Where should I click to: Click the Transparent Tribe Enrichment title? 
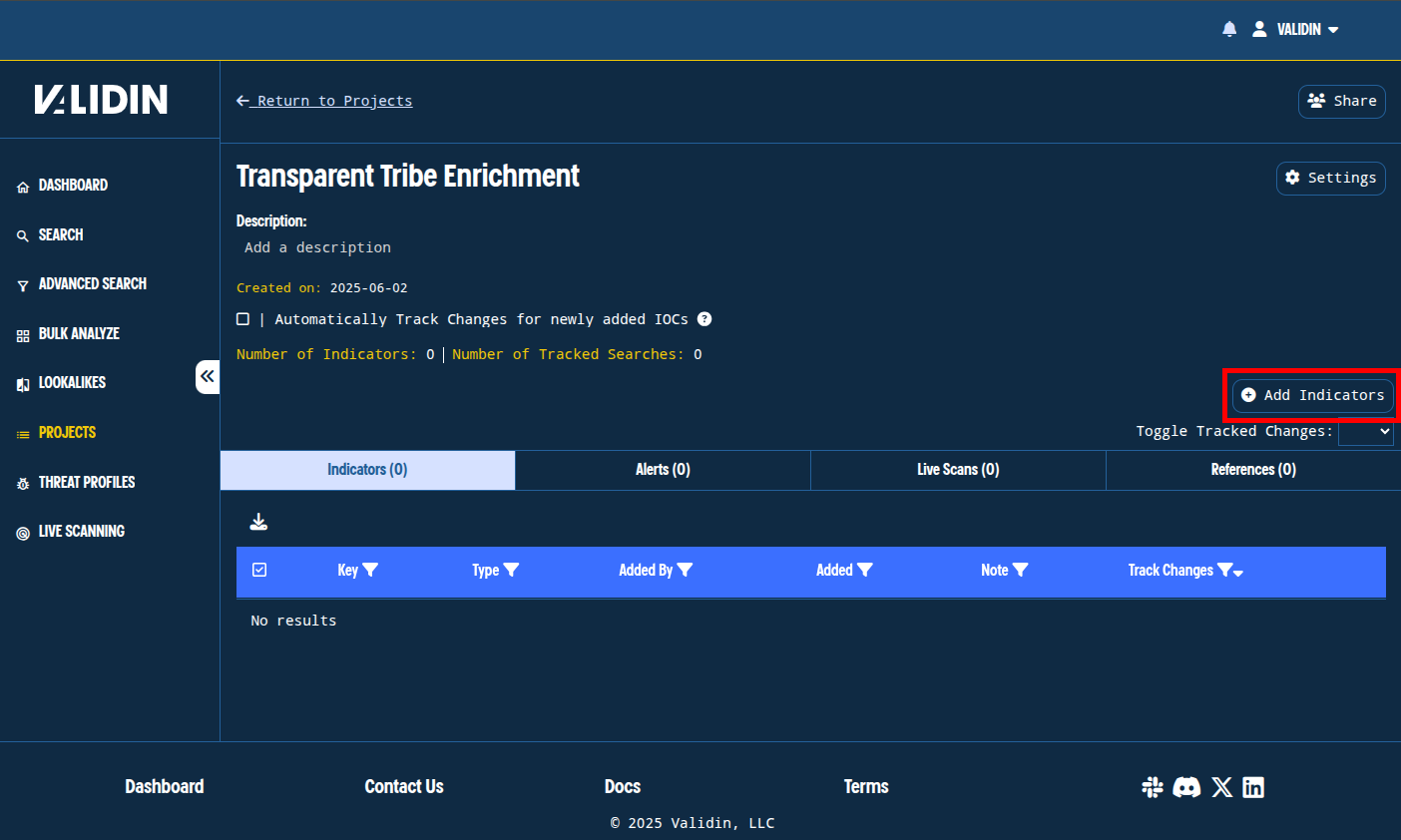(408, 177)
